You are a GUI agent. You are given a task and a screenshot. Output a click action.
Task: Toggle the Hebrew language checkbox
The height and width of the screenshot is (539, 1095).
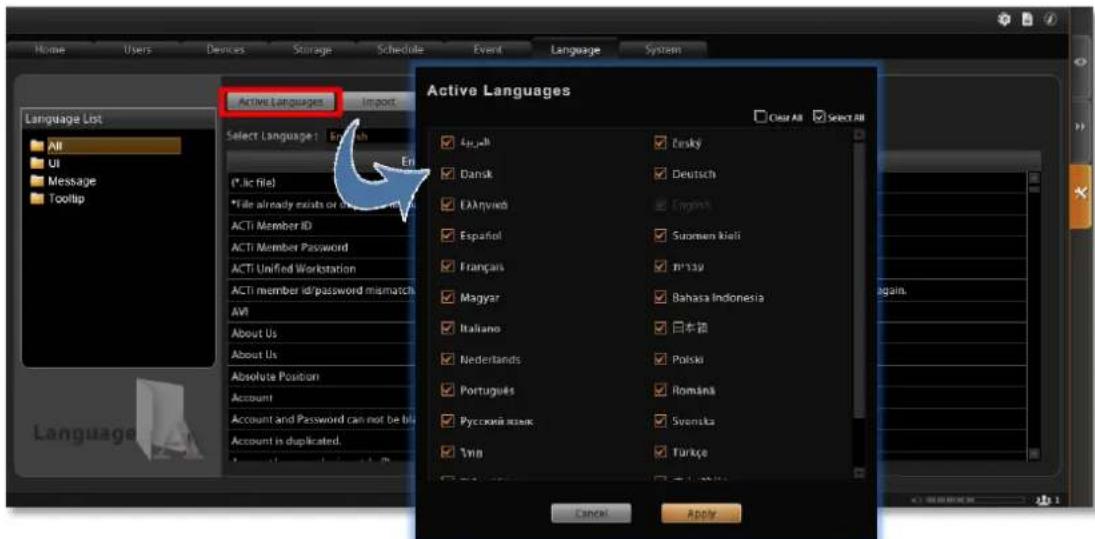pyautogui.click(x=660, y=266)
